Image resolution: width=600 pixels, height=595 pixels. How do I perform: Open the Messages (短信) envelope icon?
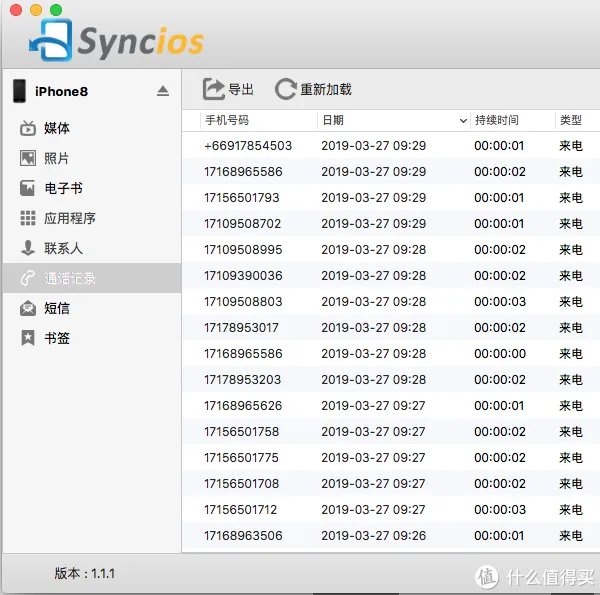(28, 308)
